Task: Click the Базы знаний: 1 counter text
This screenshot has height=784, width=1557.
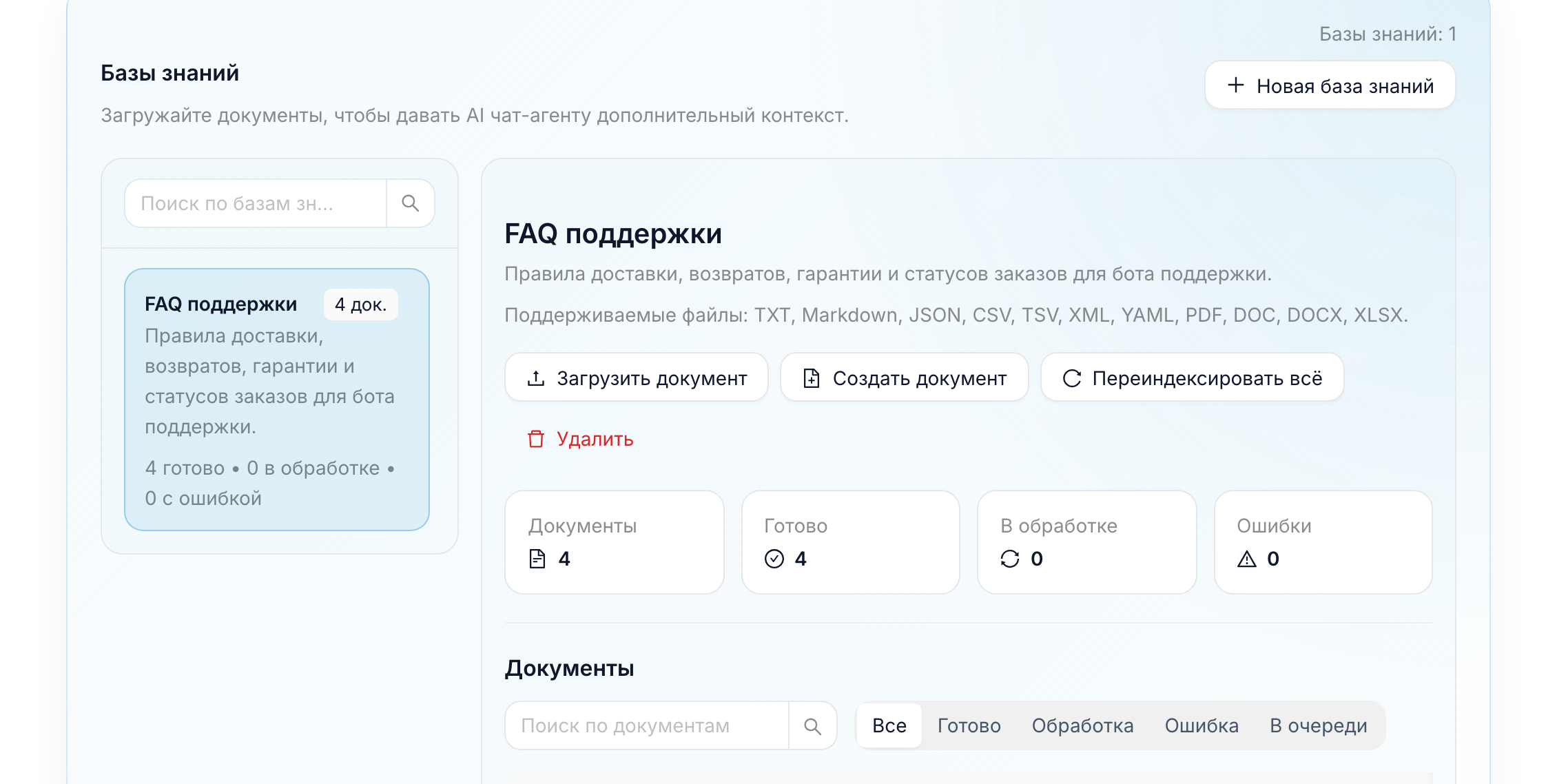Action: tap(1388, 34)
